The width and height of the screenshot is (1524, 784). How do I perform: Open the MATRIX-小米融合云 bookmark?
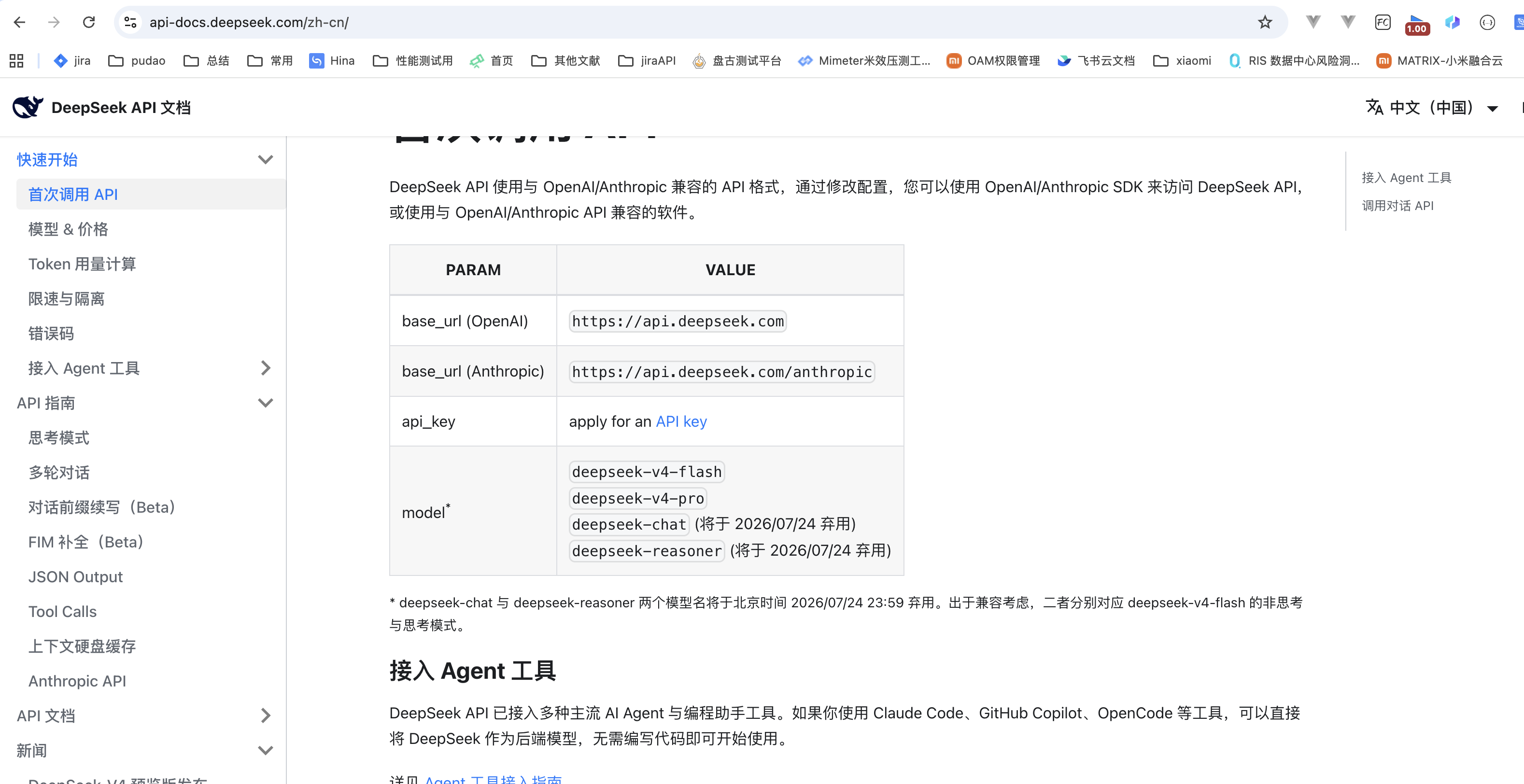click(1439, 60)
